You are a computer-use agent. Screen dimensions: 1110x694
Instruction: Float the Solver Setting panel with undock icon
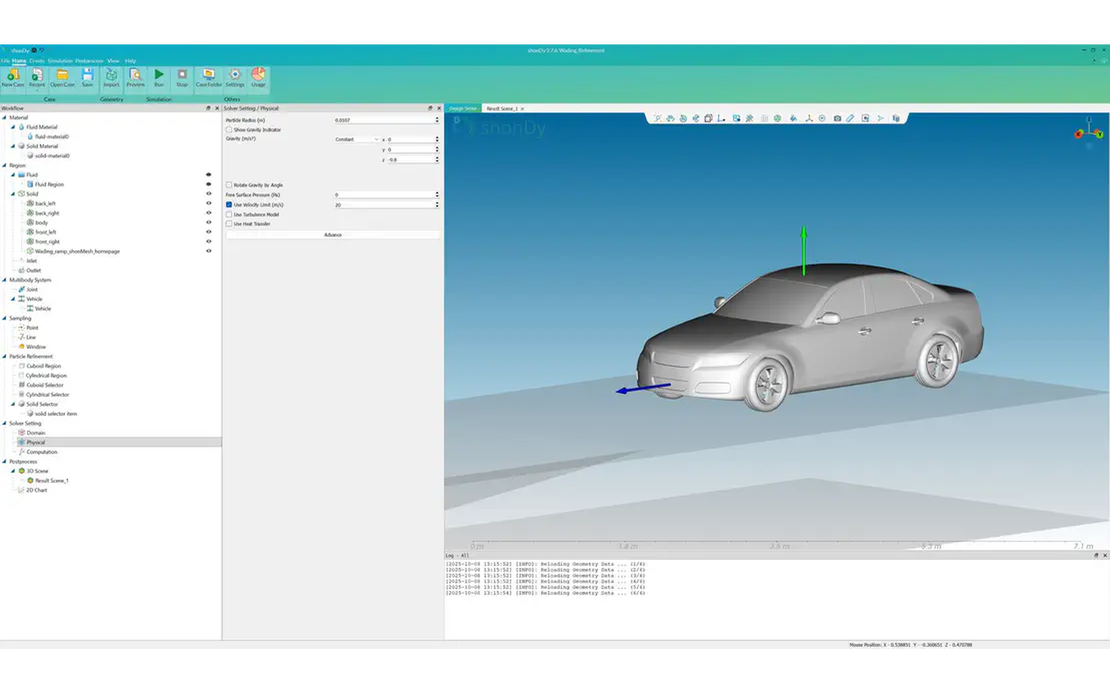430,108
